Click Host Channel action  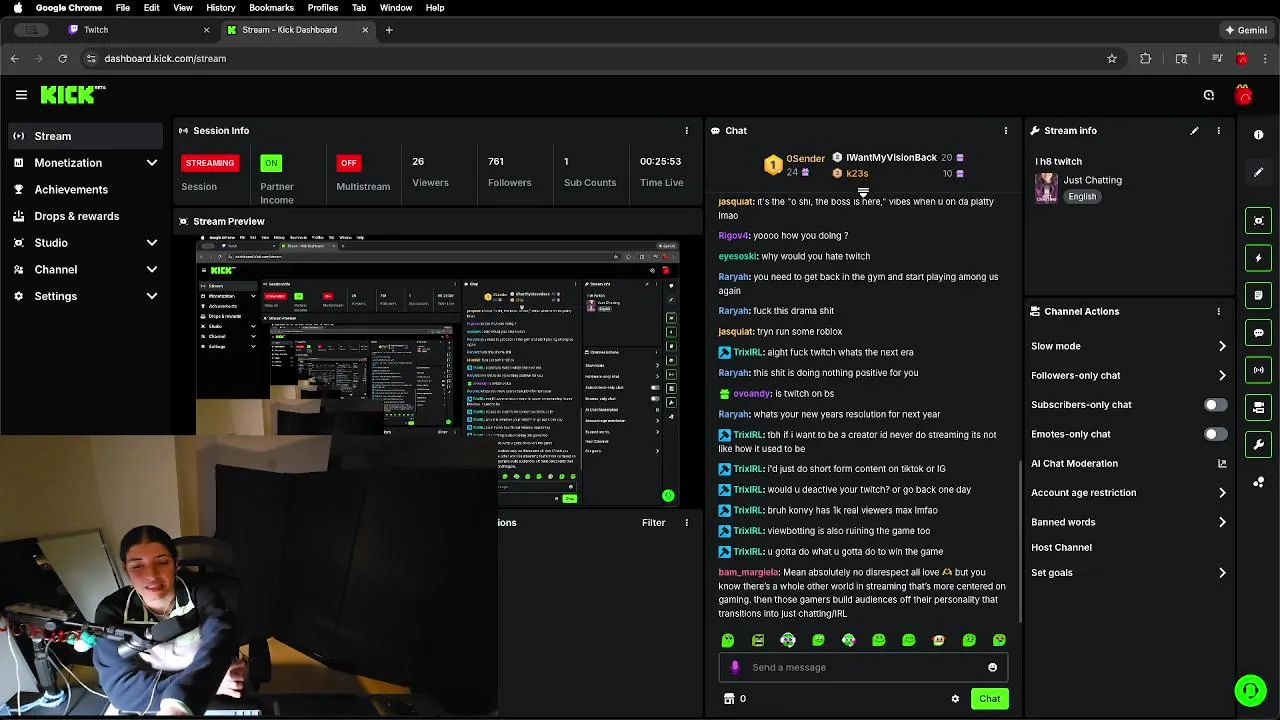1061,548
